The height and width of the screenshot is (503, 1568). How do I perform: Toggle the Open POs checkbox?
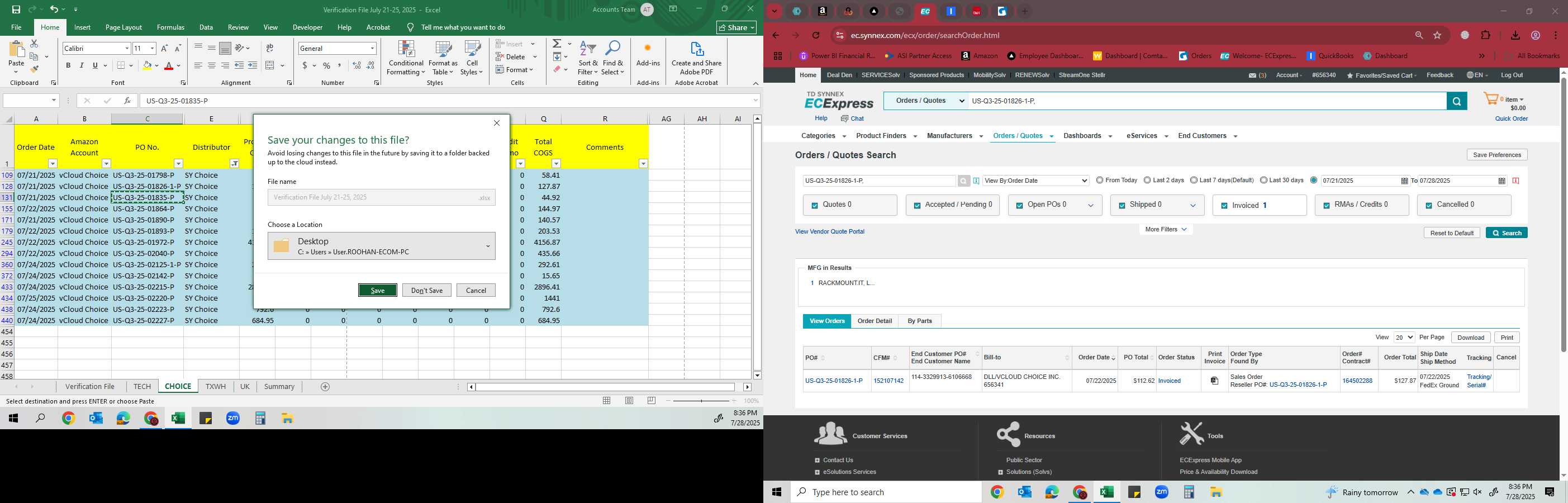[1020, 206]
